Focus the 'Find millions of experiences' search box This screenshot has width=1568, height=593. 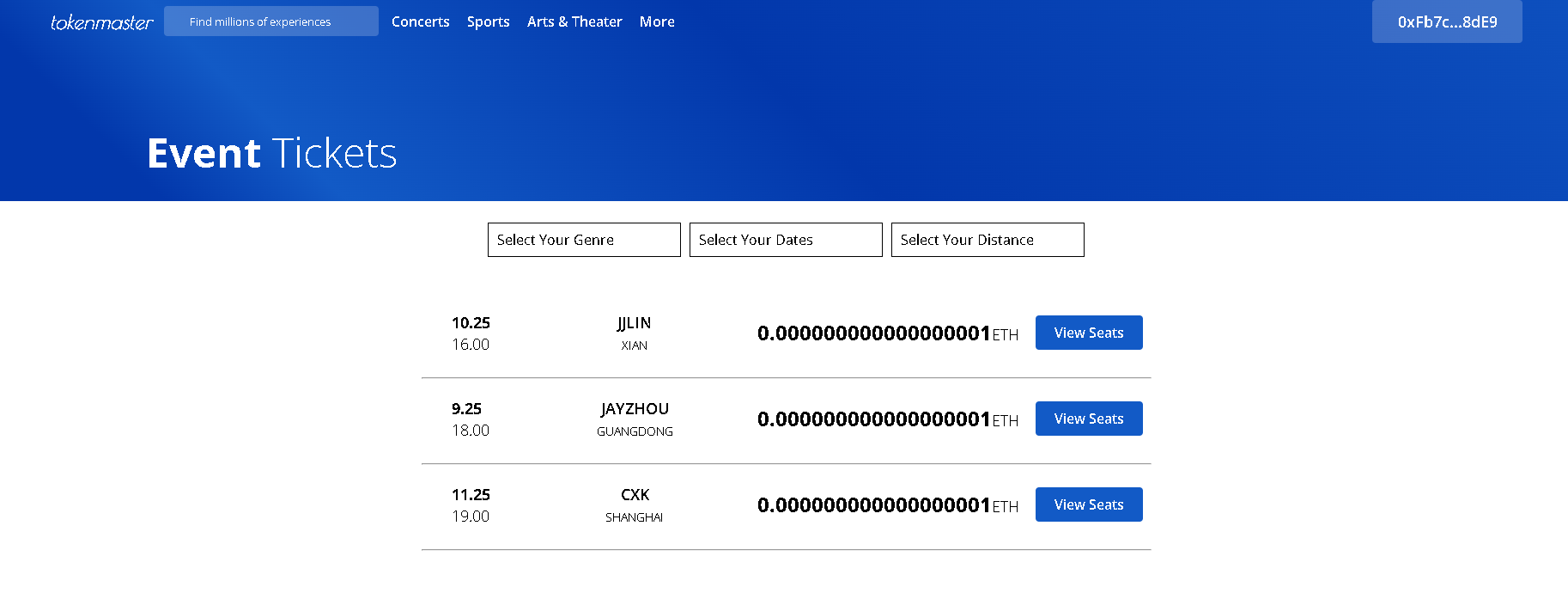(270, 21)
